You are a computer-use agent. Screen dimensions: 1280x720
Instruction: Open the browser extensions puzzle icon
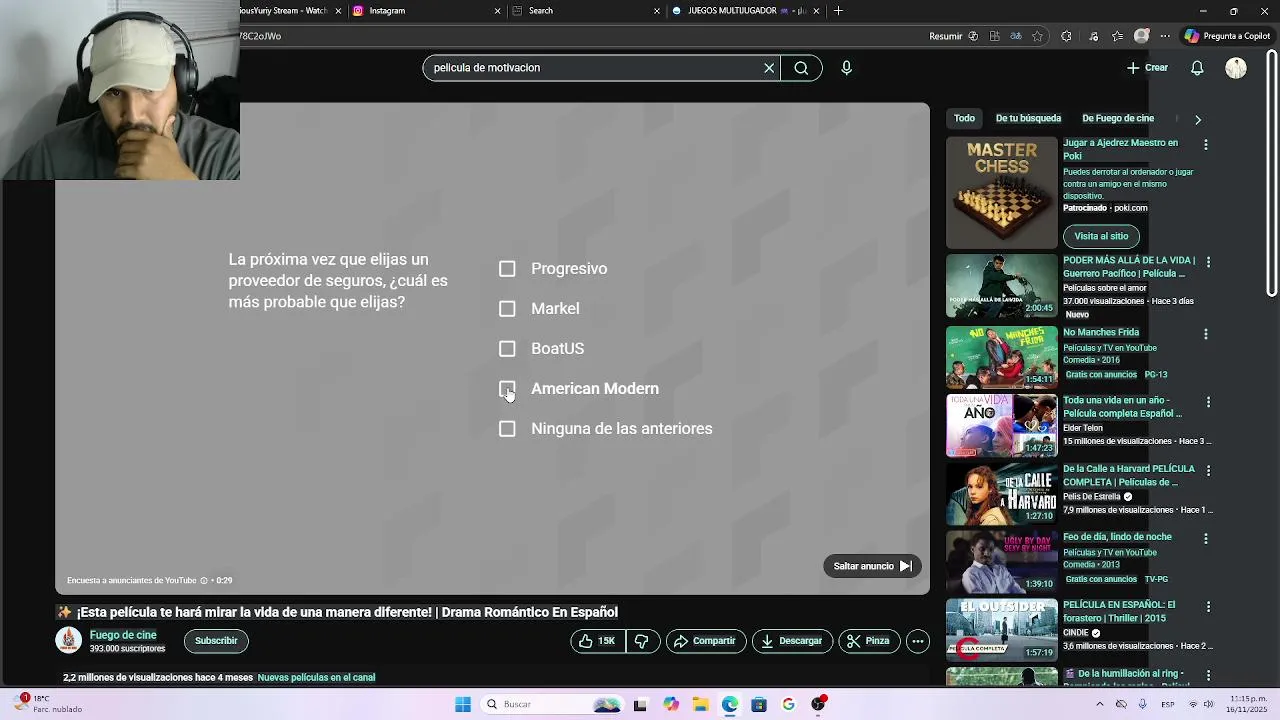(1066, 36)
